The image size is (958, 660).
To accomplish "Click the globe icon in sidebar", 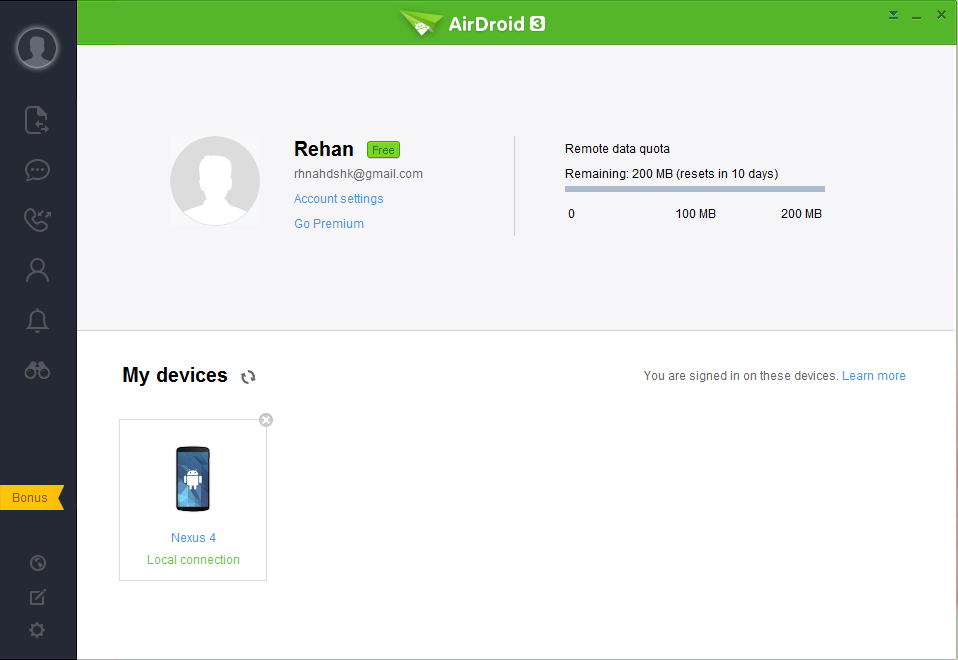I will (38, 563).
